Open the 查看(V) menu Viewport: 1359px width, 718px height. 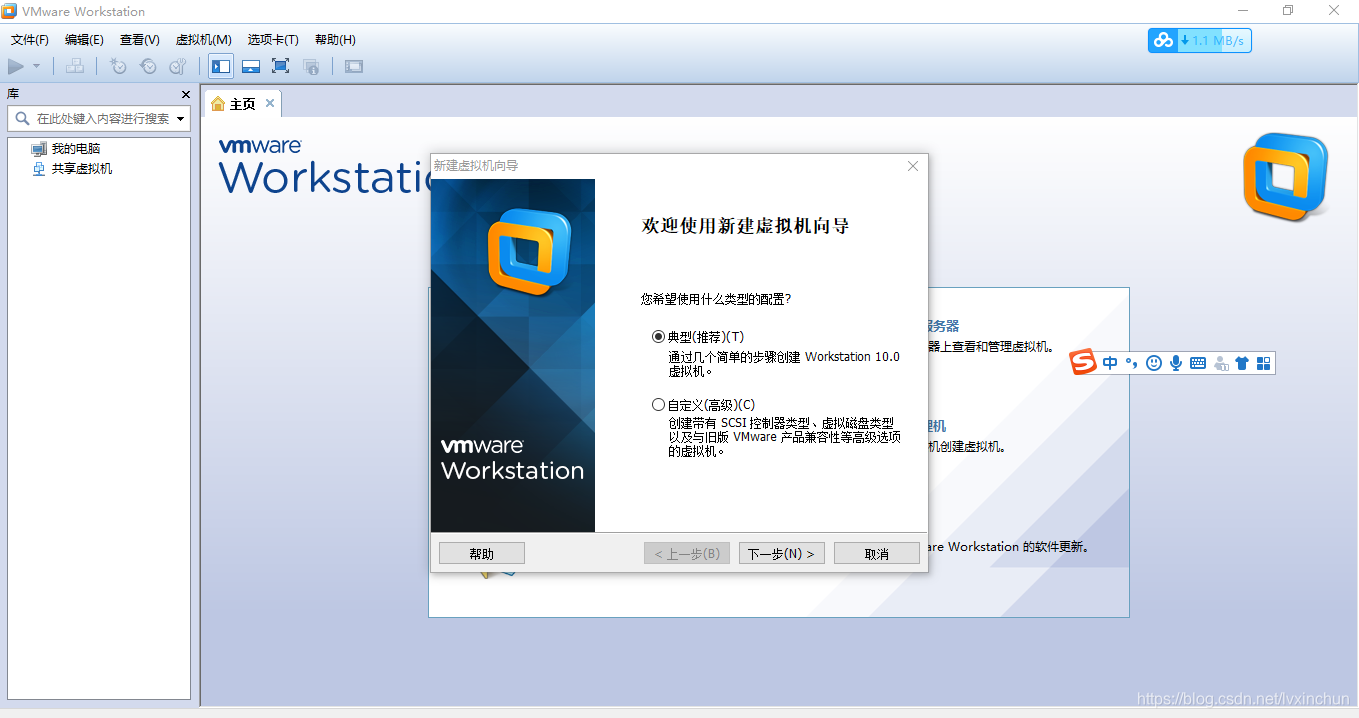point(140,40)
